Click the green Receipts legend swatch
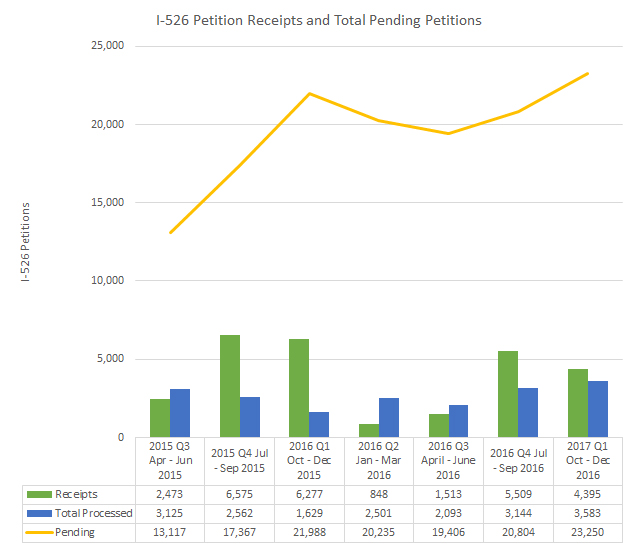Image resolution: width=637 pixels, height=549 pixels. click(40, 494)
